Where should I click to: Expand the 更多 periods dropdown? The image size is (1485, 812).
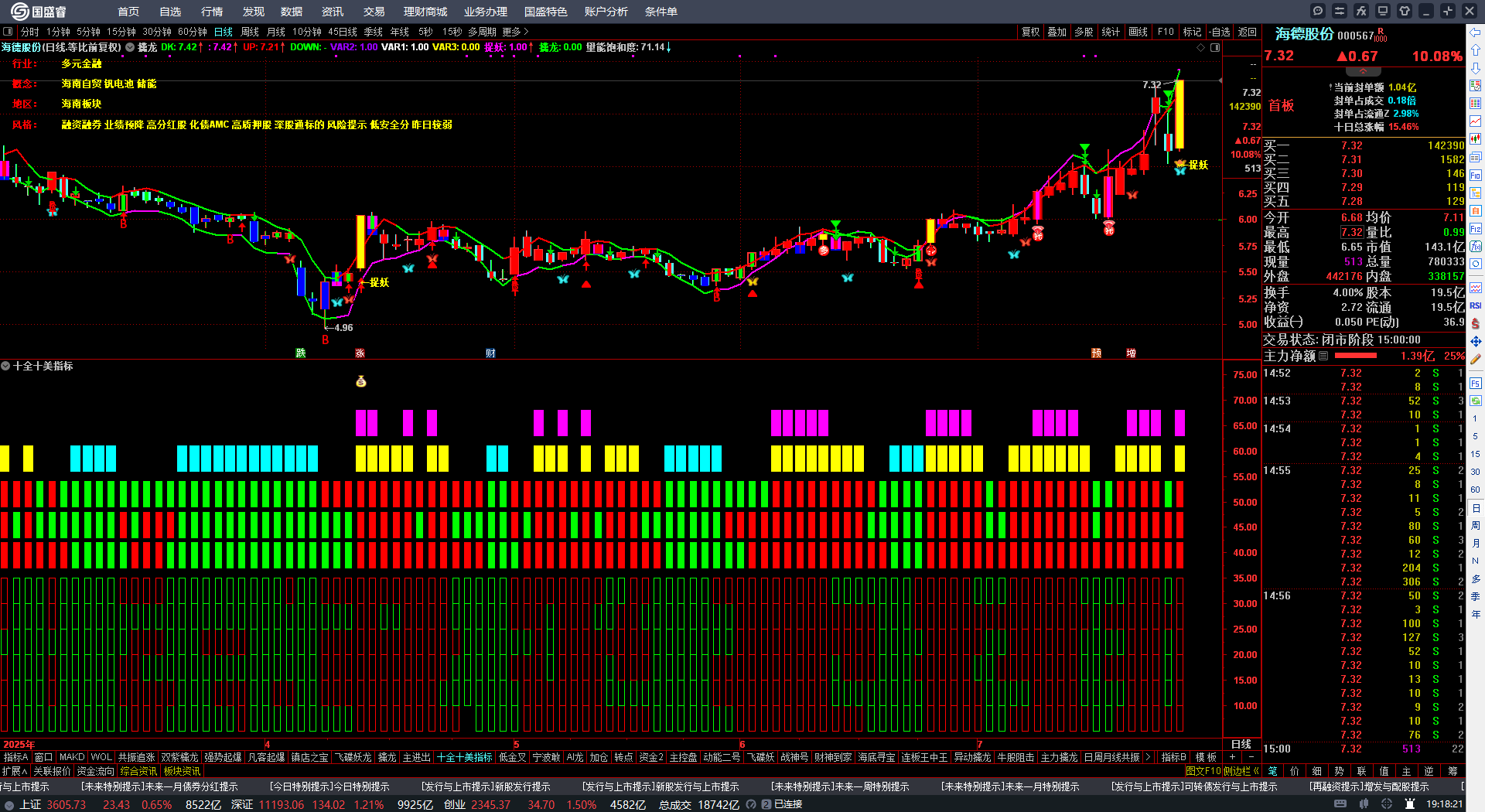click(x=515, y=32)
